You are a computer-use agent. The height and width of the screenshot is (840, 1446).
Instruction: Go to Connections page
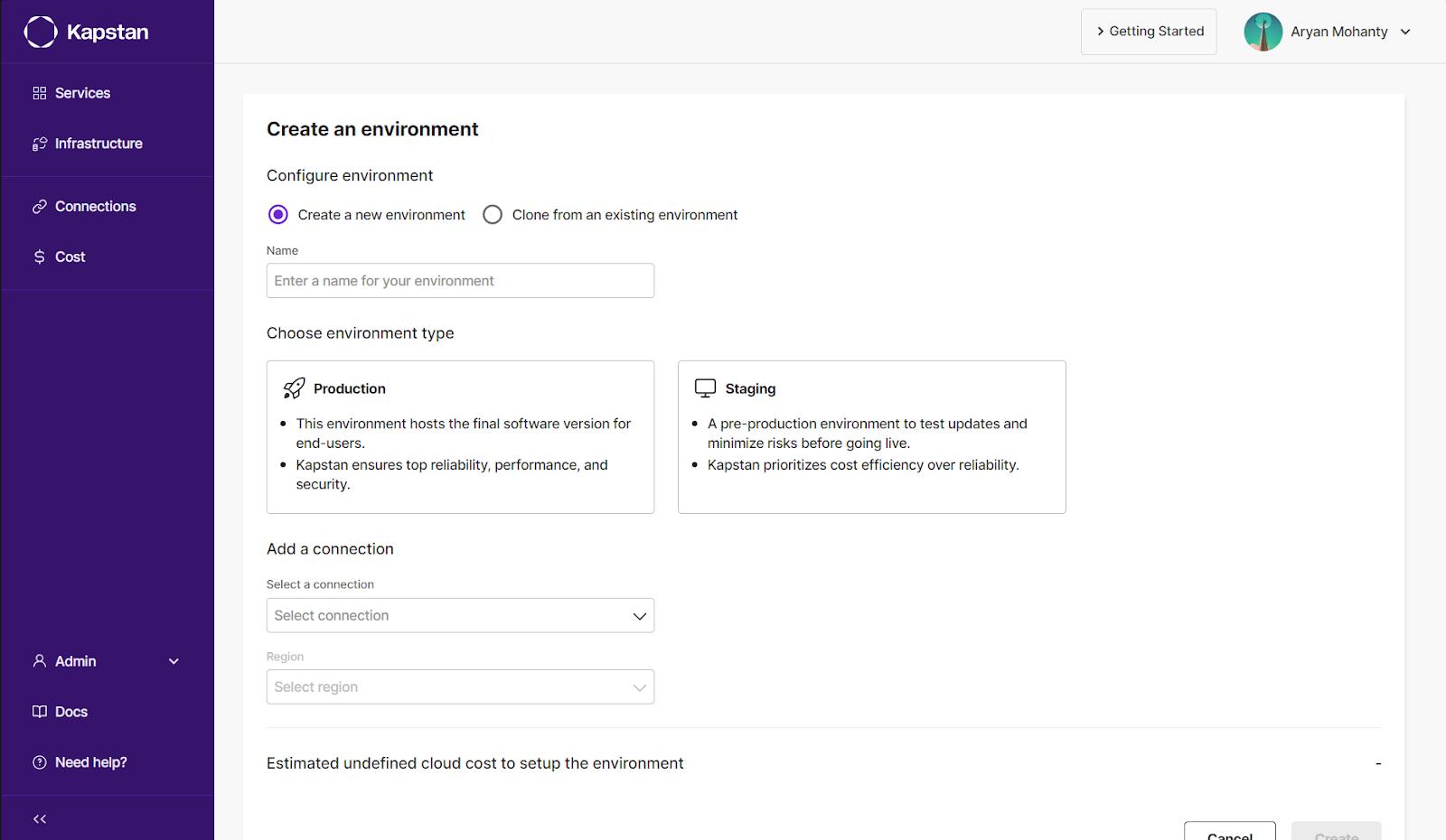96,207
